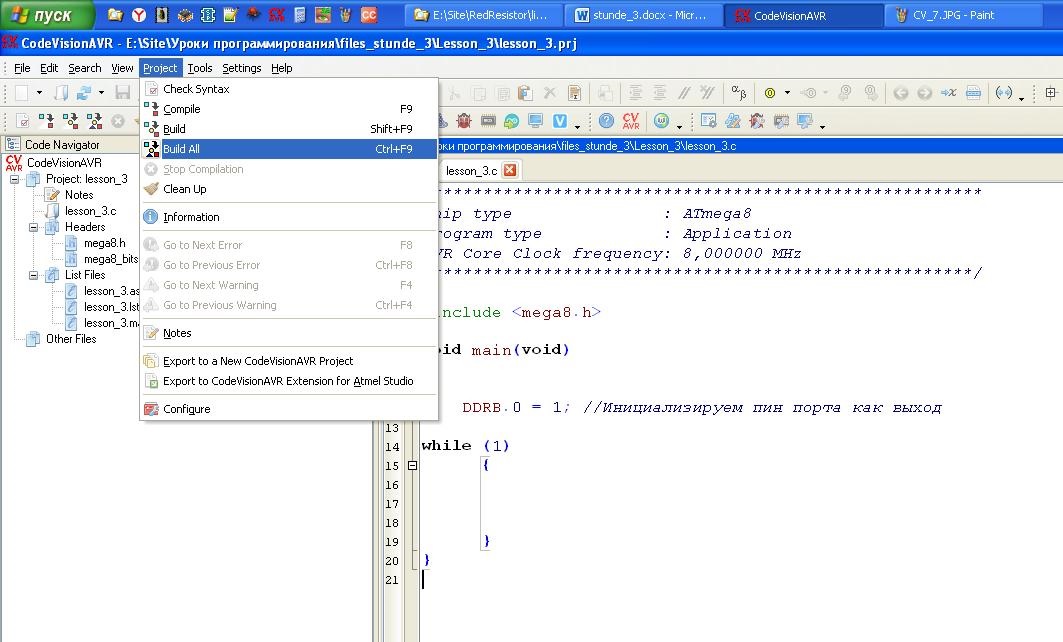Select mega8.h in the Headers tree
Image resolution: width=1063 pixels, height=642 pixels.
pos(104,243)
